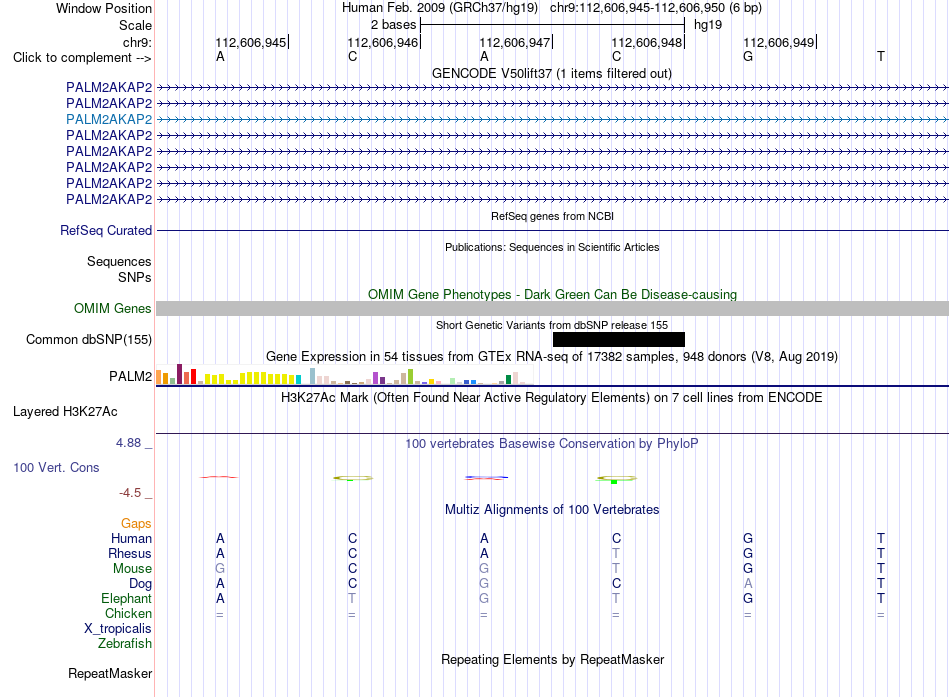Select the Elephant species label
The height and width of the screenshot is (697, 950).
(x=127, y=598)
